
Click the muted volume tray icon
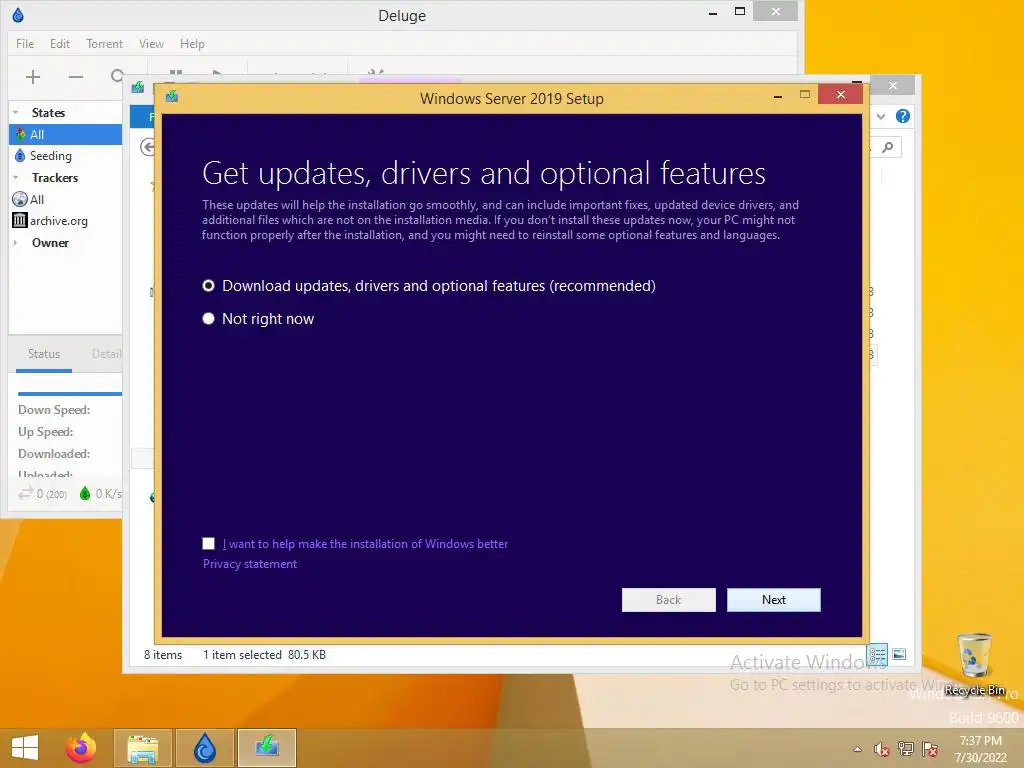click(x=881, y=749)
